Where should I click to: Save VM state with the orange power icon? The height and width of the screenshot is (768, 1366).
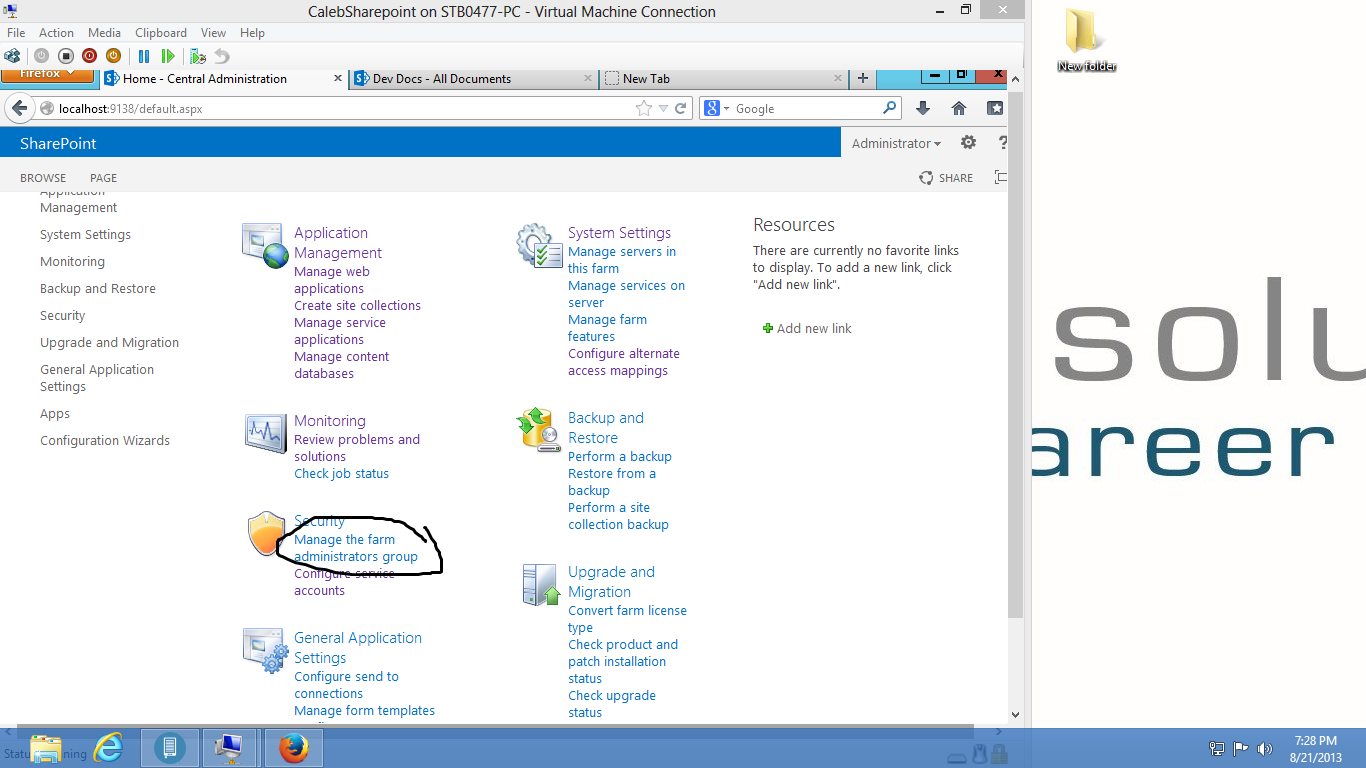[x=113, y=56]
